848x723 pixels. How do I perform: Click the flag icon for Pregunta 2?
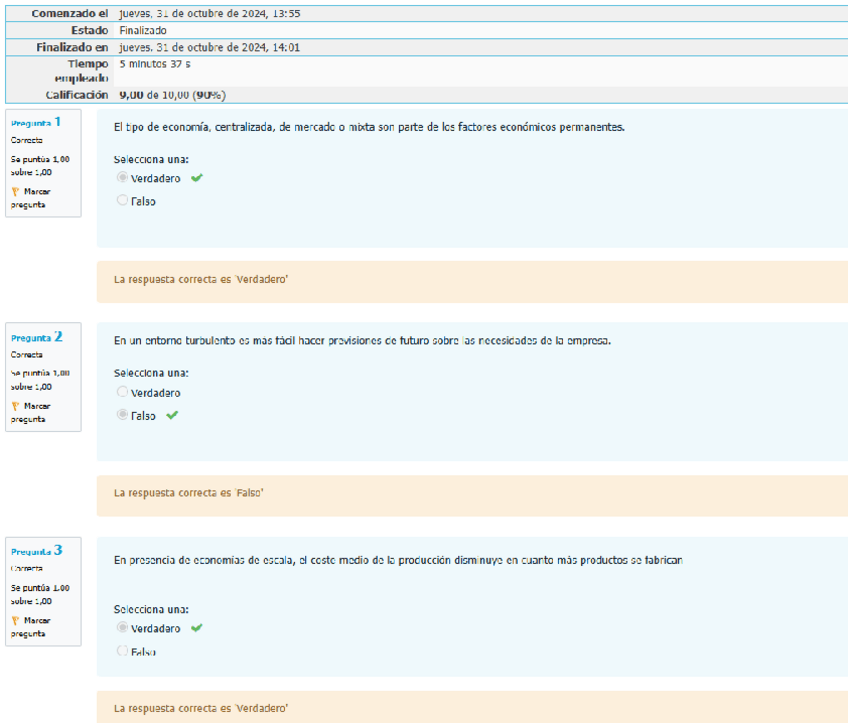(15, 406)
